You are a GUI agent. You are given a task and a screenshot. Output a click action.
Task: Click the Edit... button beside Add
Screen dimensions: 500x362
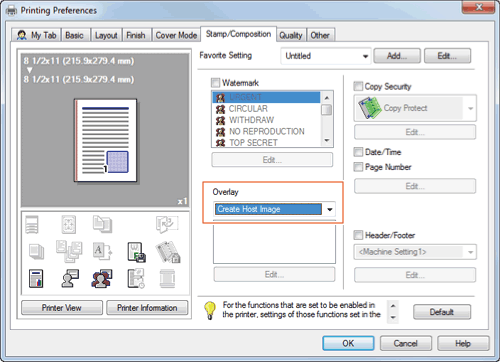[447, 56]
